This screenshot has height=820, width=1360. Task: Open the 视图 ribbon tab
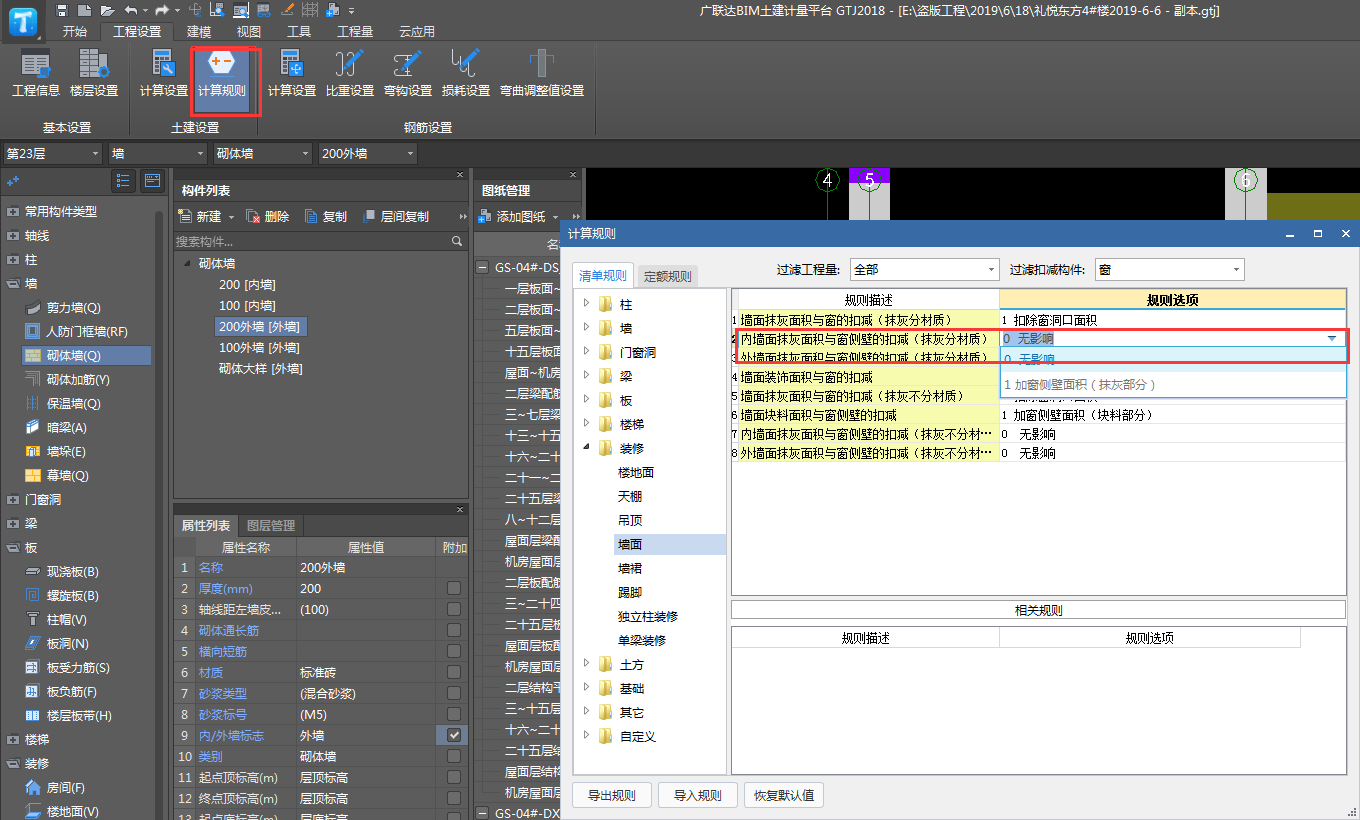click(249, 31)
